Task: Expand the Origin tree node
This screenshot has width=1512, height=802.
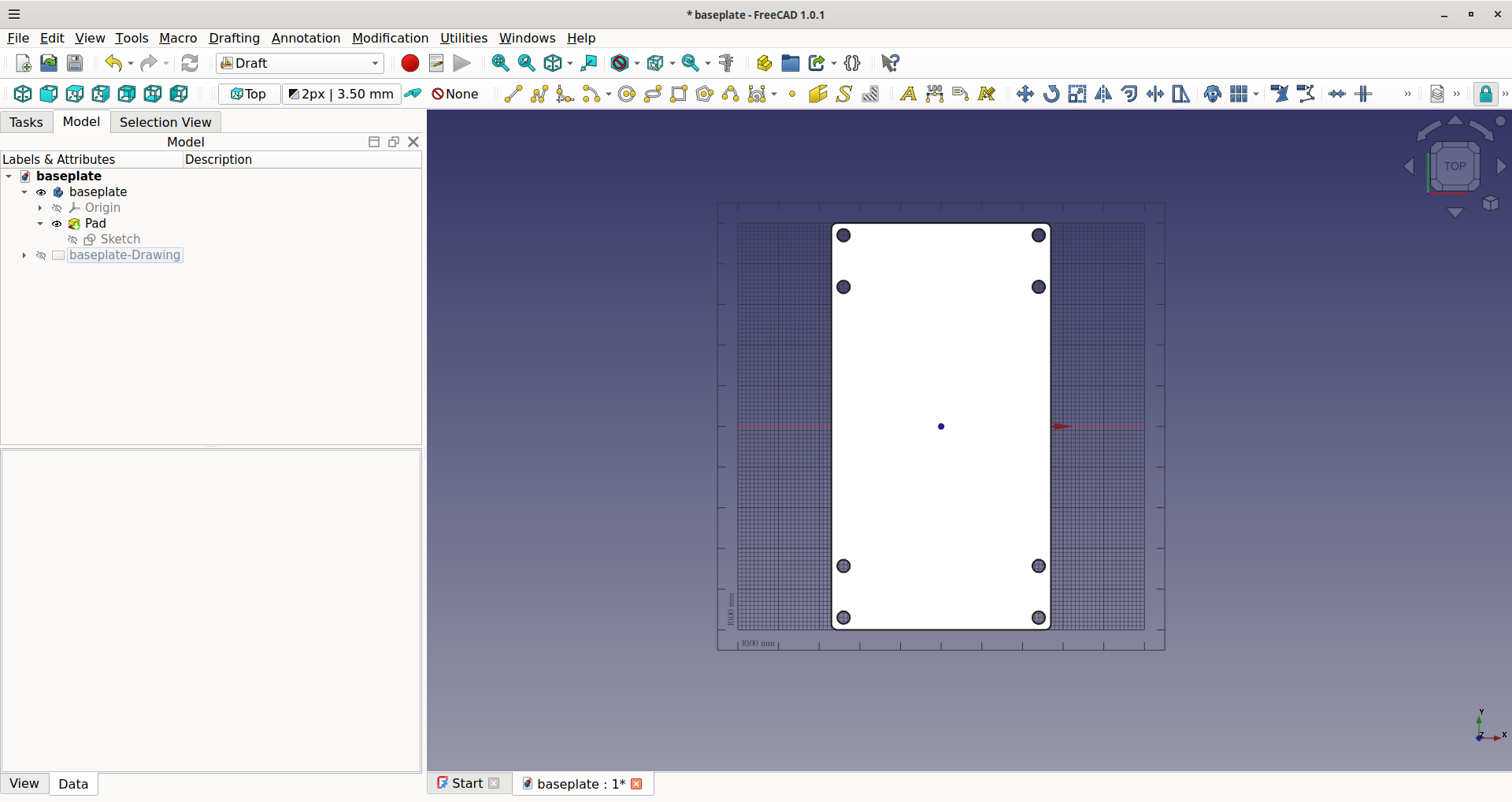Action: (x=40, y=208)
